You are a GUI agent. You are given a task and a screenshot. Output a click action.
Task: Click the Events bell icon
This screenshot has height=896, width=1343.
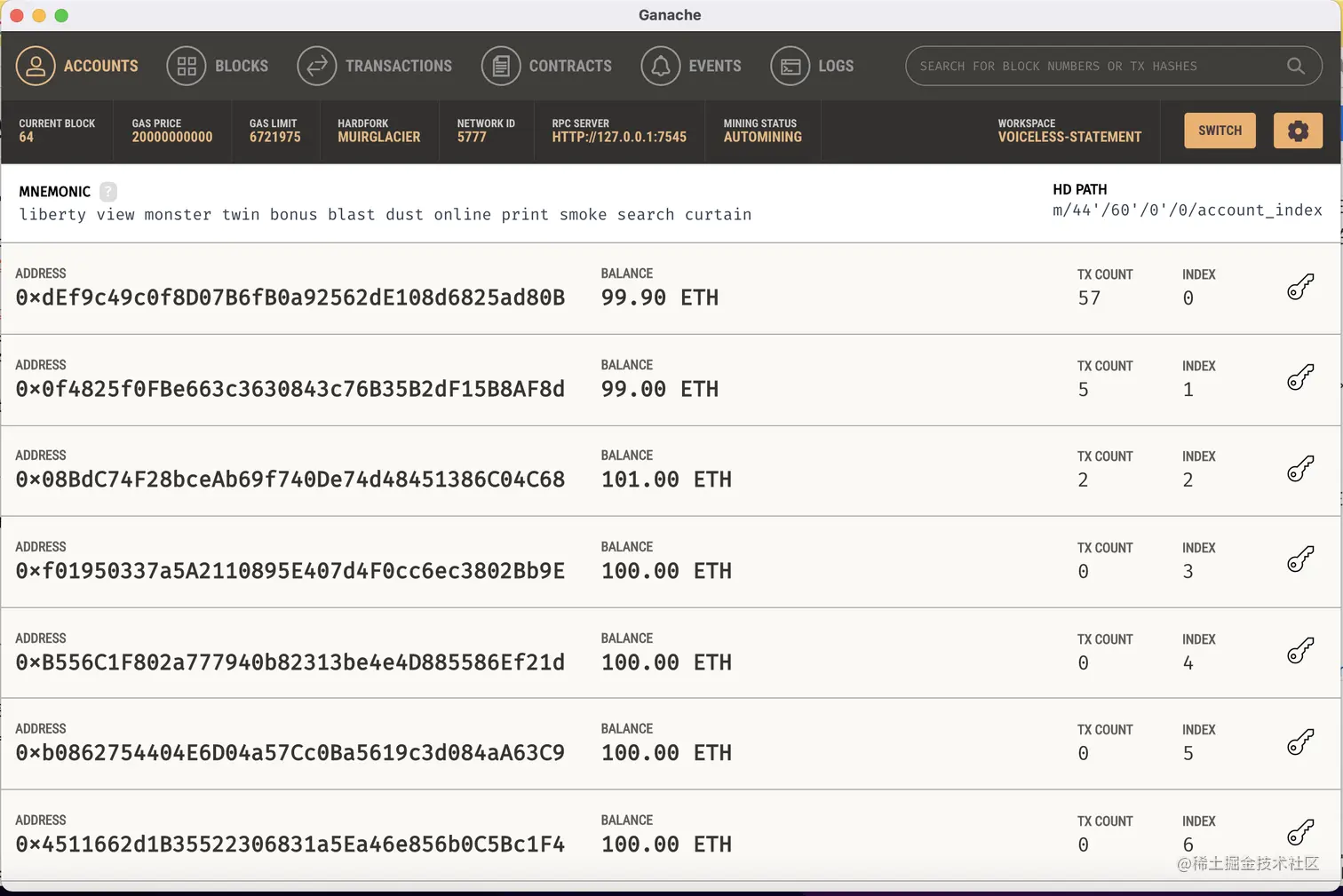pos(661,66)
